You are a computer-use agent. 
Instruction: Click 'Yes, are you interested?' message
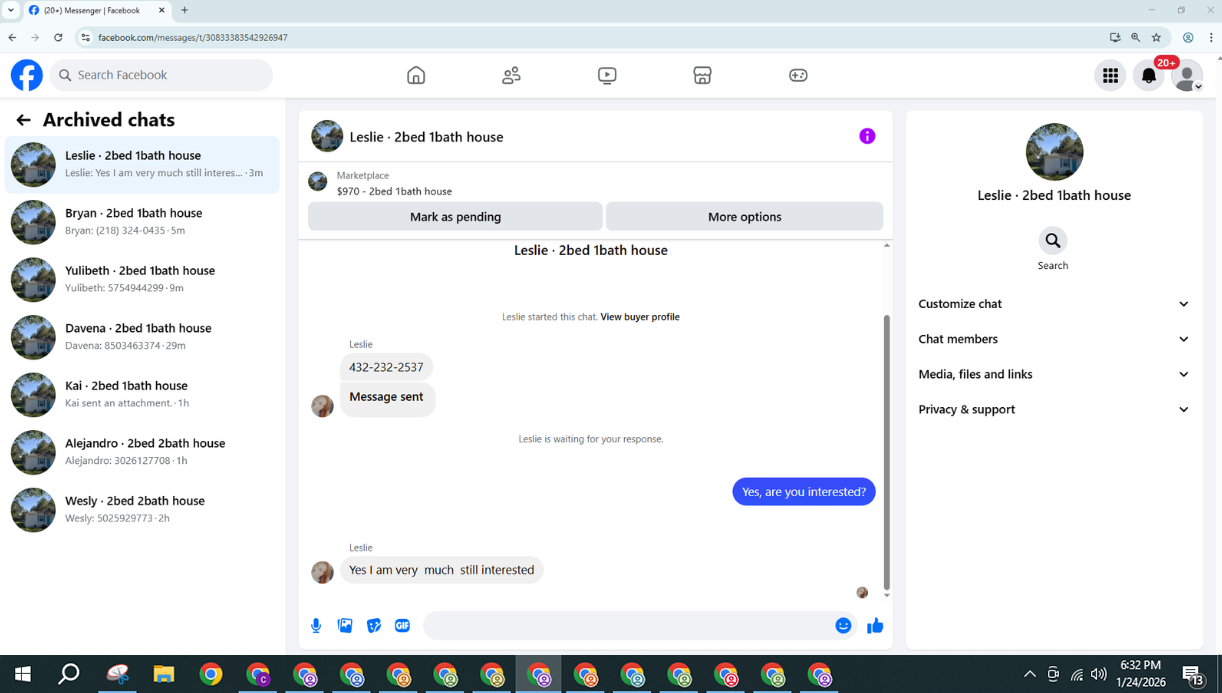(x=804, y=492)
